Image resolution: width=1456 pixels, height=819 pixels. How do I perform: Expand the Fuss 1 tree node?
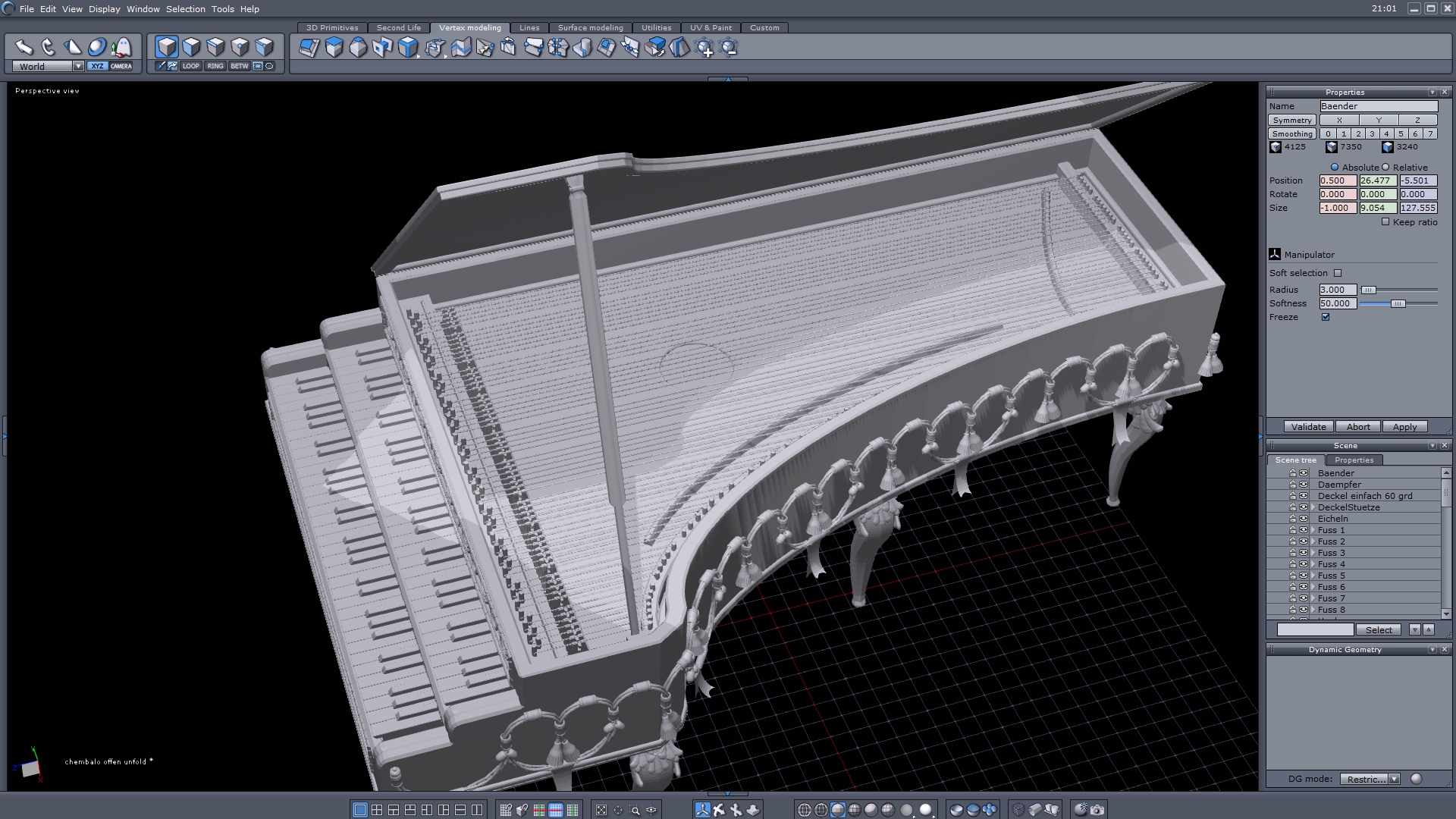[x=1313, y=530]
